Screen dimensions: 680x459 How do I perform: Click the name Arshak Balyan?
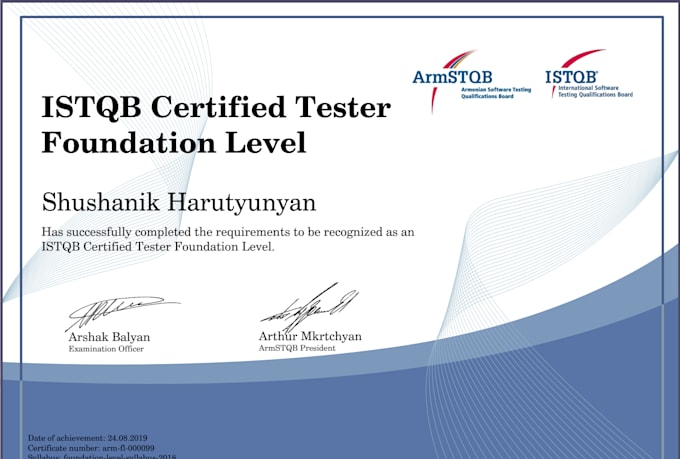109,337
